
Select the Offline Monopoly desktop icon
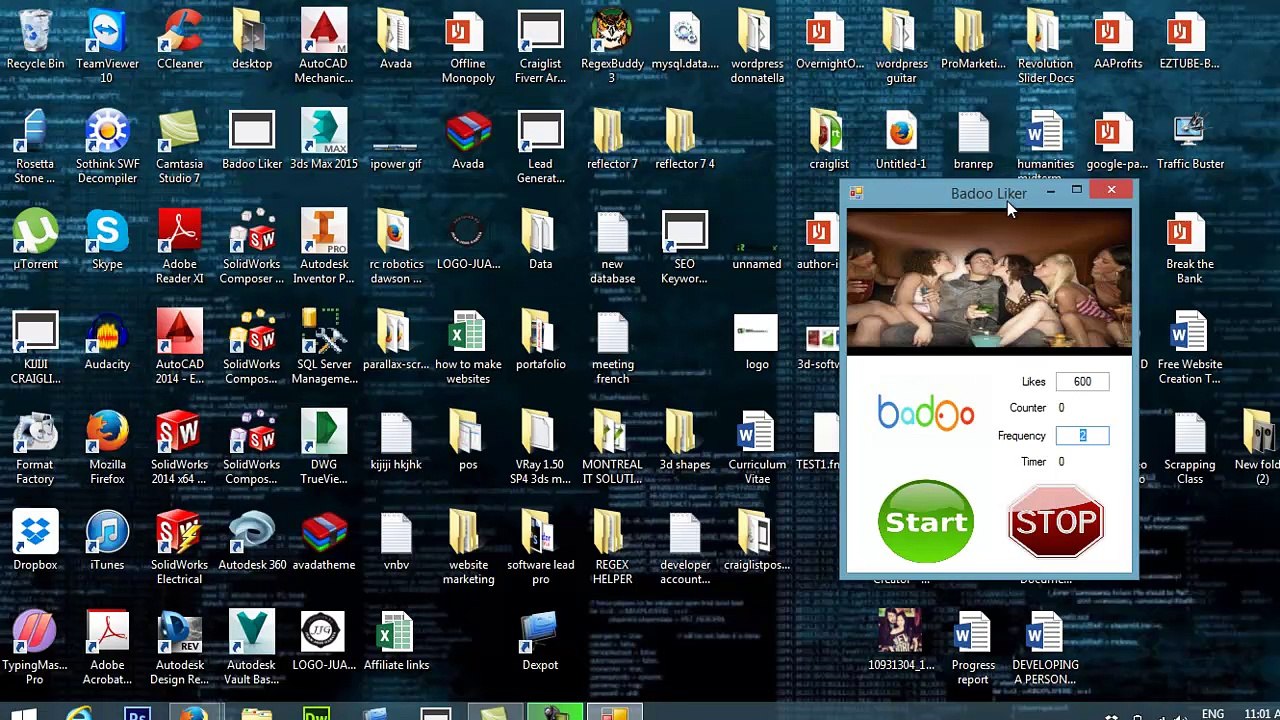[x=468, y=46]
